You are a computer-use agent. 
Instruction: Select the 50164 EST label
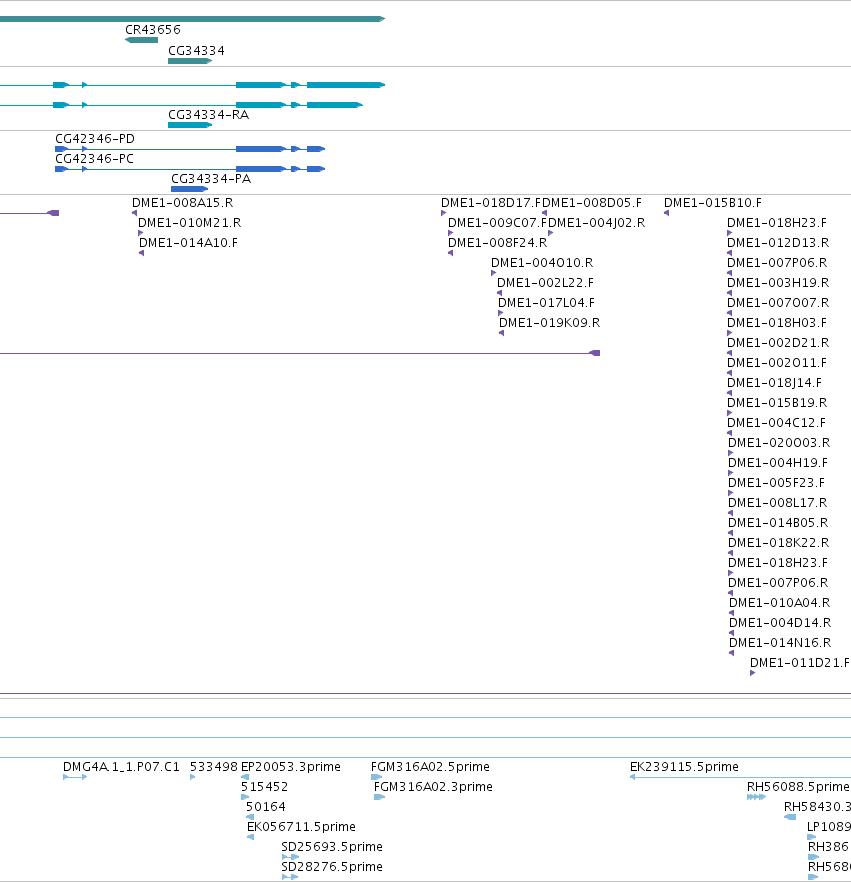(x=265, y=807)
